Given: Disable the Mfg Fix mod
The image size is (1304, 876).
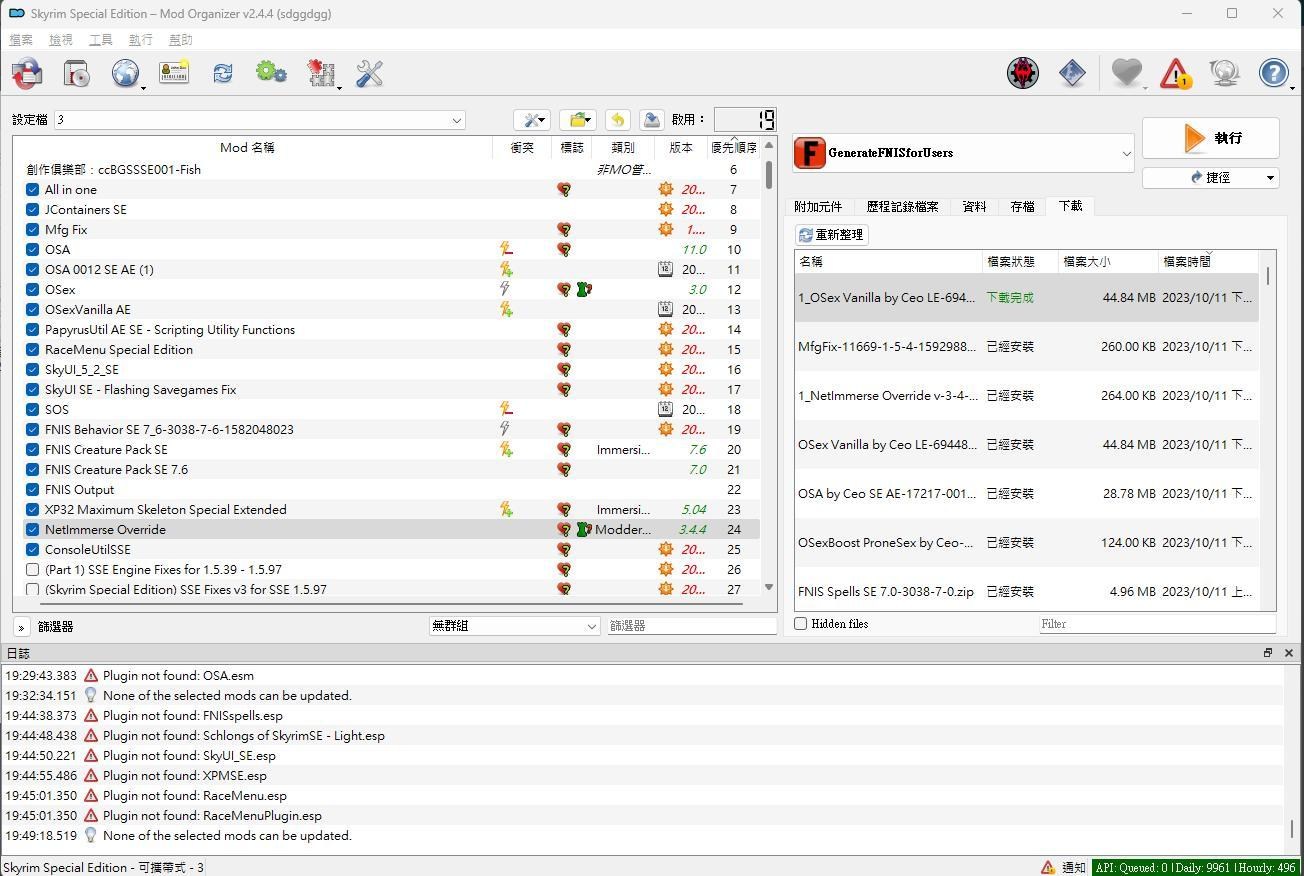Looking at the screenshot, I should [x=32, y=229].
